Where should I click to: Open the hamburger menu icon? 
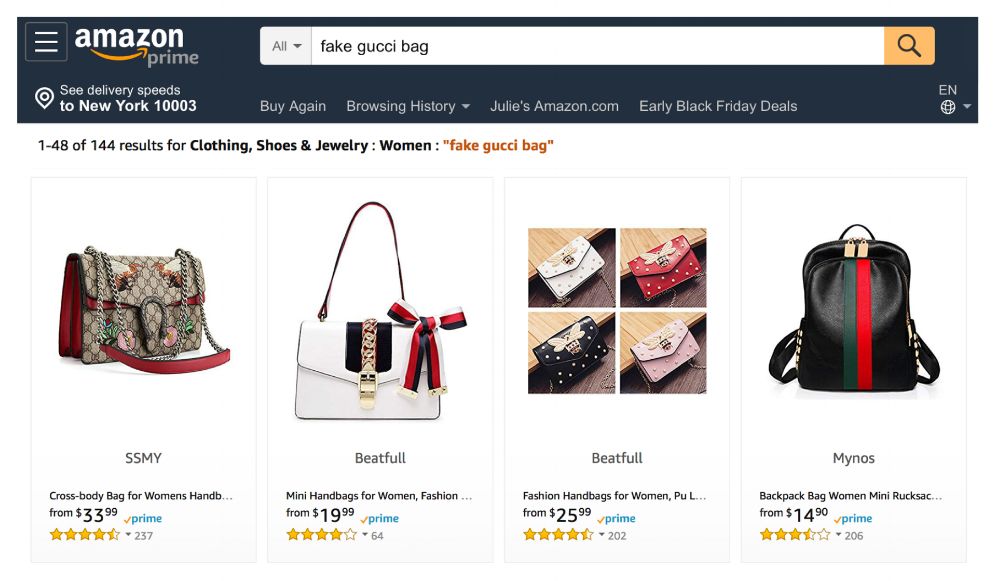[x=46, y=42]
